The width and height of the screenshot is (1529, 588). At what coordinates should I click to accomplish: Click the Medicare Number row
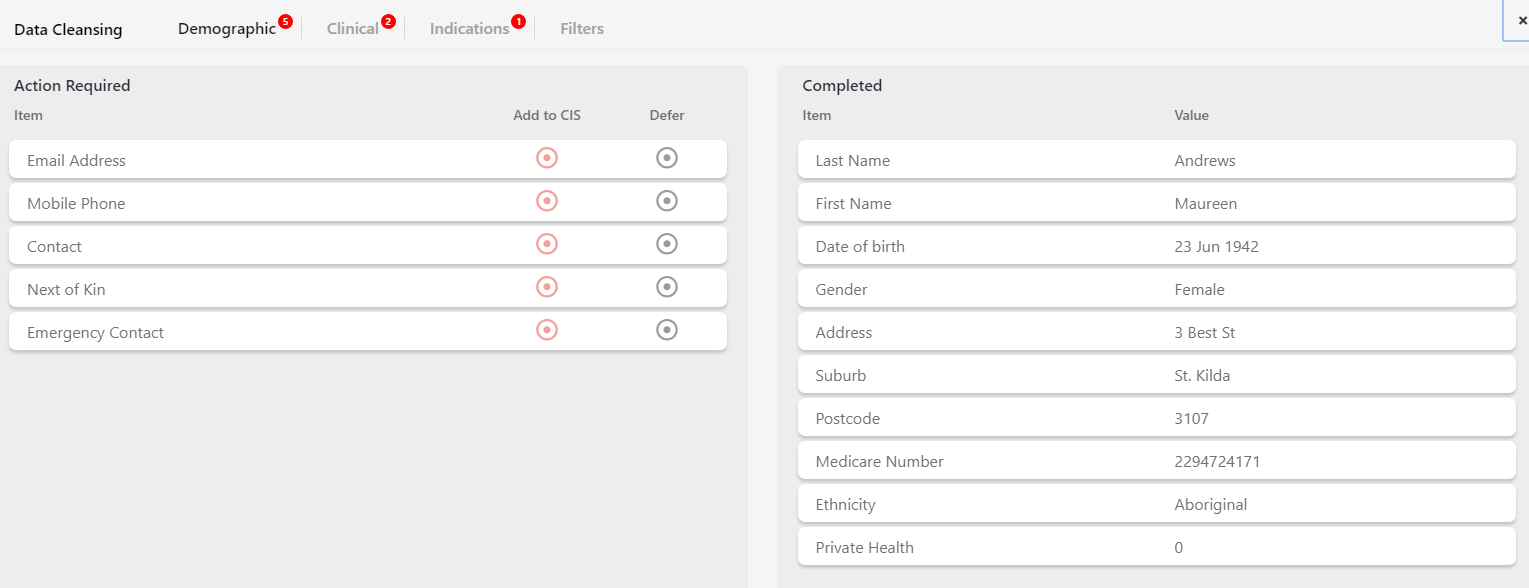click(1157, 461)
